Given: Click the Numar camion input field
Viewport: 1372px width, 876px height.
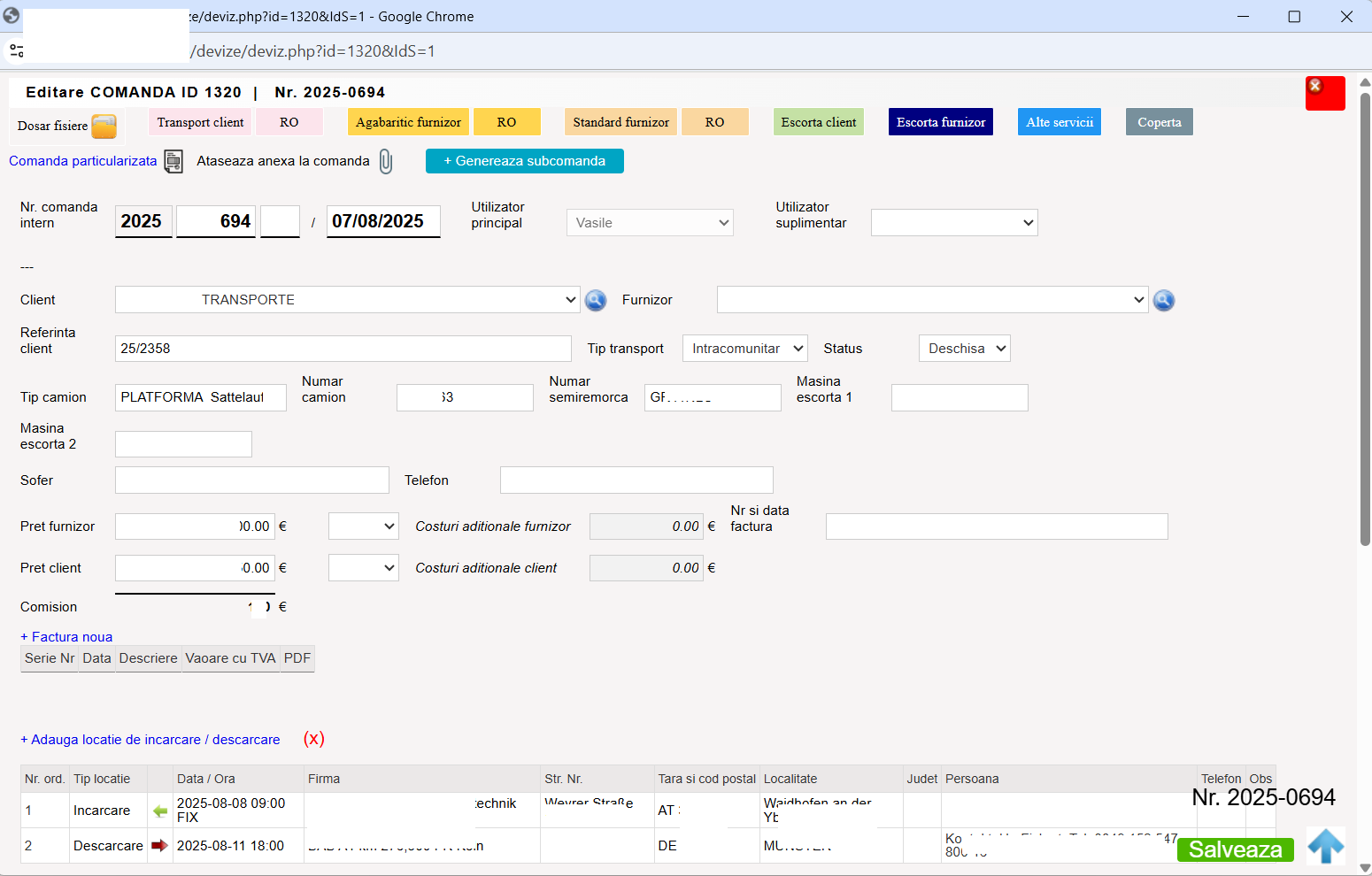Looking at the screenshot, I should coord(465,397).
